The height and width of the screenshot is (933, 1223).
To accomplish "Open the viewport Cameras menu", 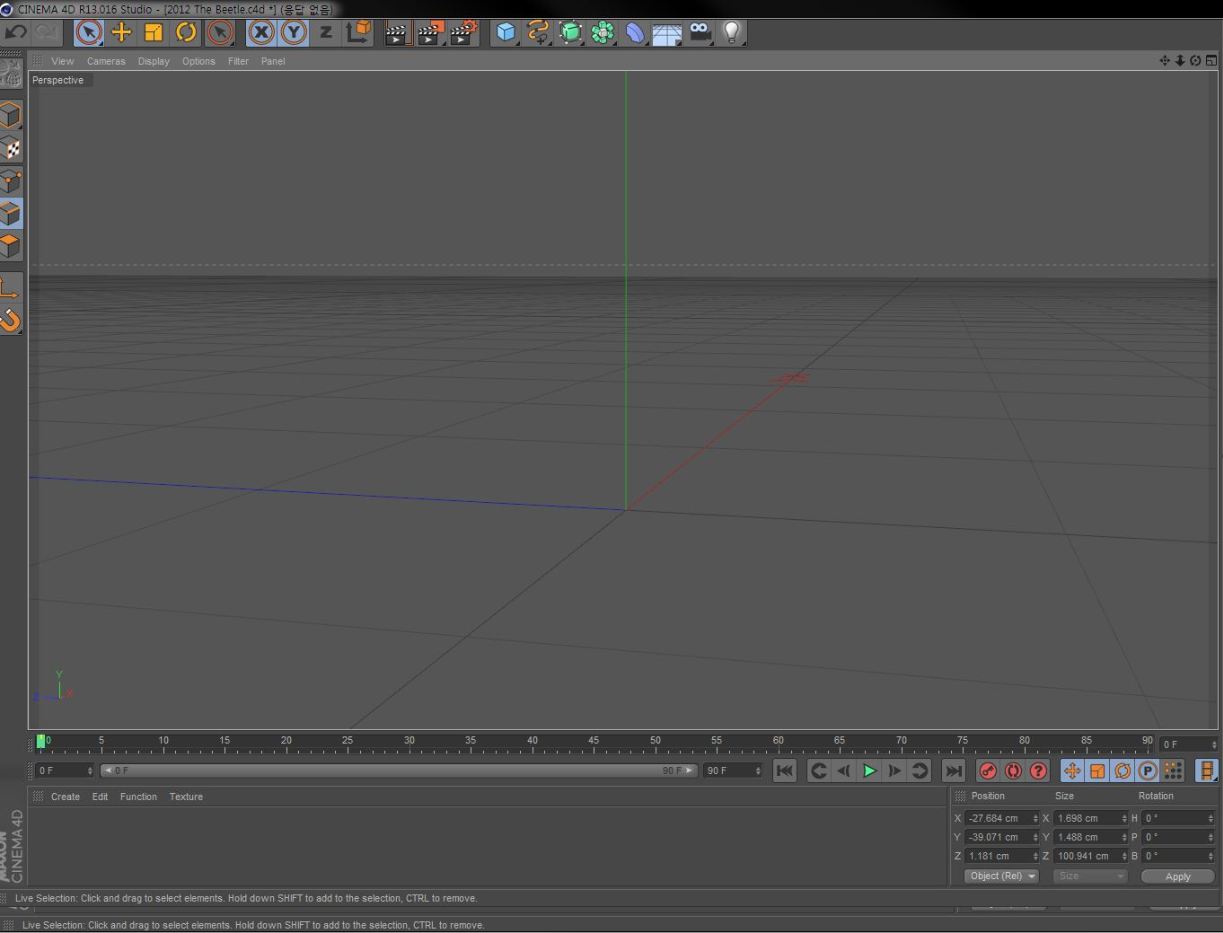I will tap(106, 61).
